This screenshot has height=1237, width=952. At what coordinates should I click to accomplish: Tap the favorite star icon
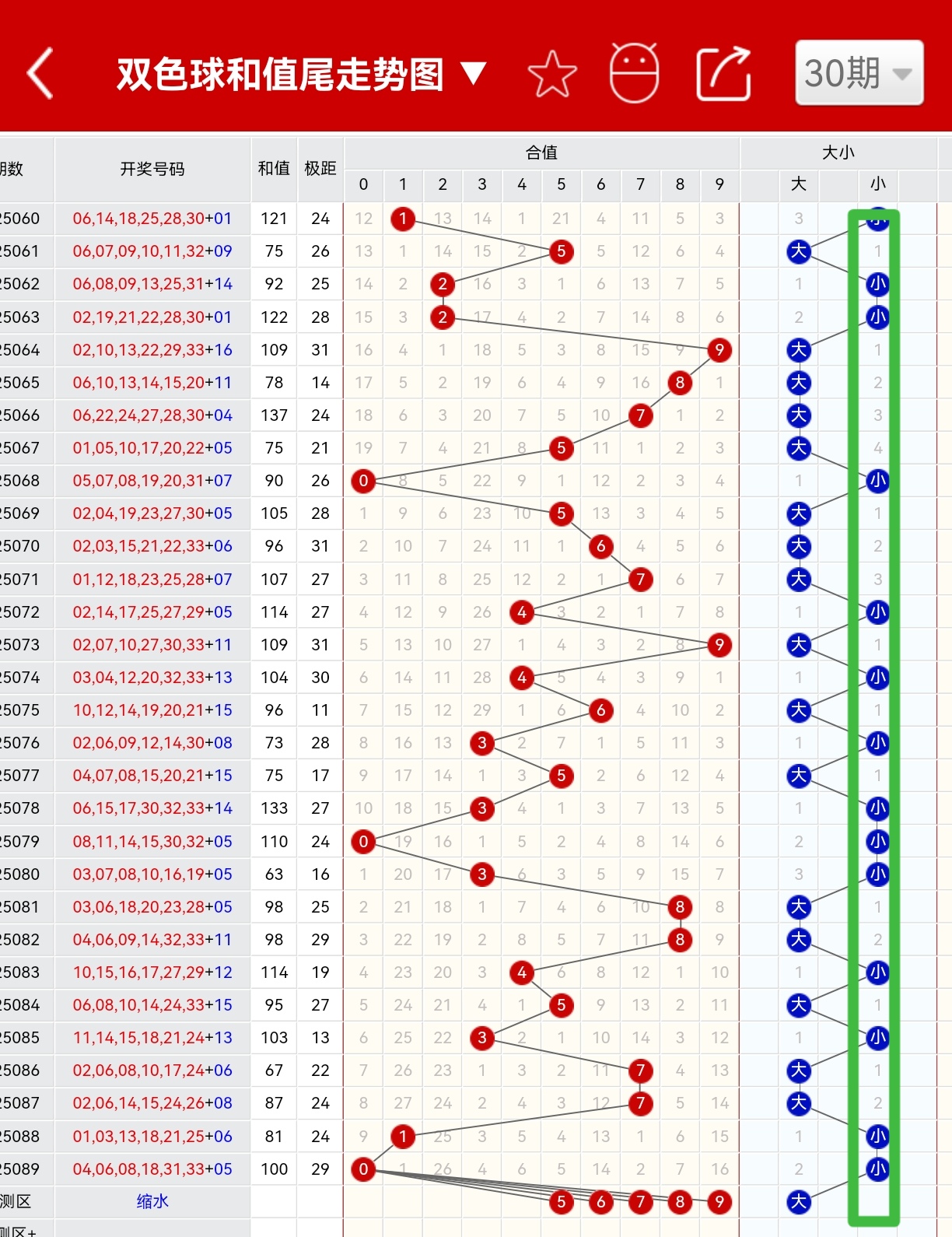pyautogui.click(x=552, y=74)
